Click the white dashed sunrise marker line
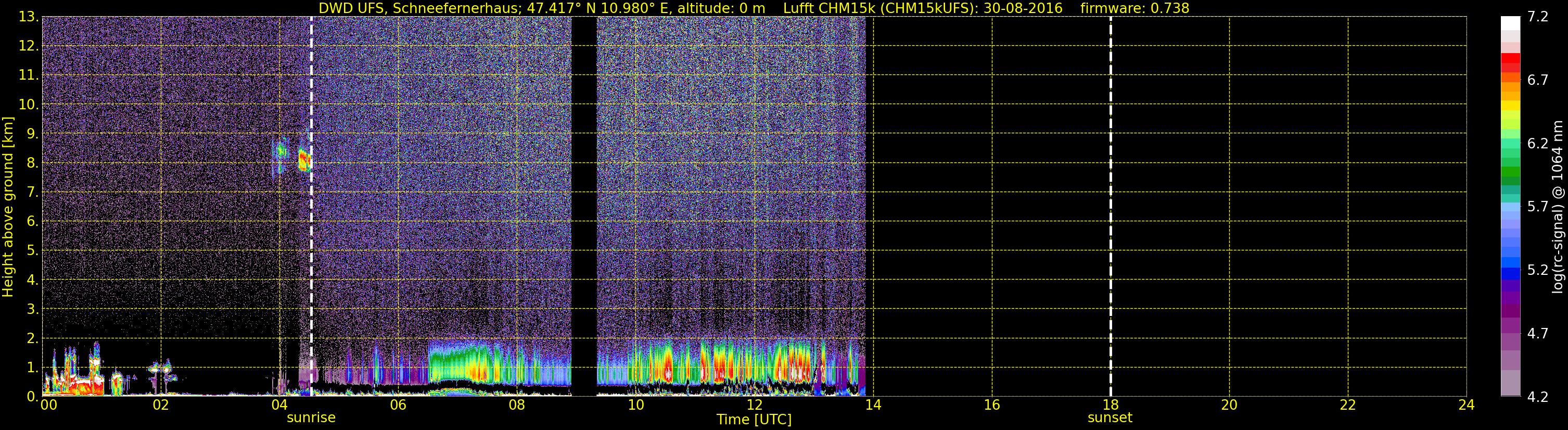Viewport: 1568px width, 430px height. click(311, 207)
